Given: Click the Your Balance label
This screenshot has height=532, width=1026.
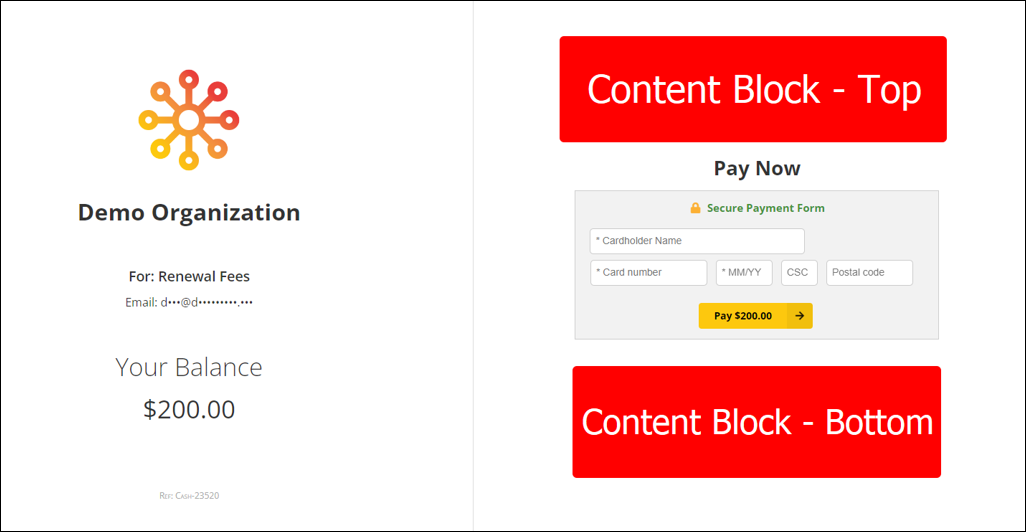Looking at the screenshot, I should pyautogui.click(x=189, y=367).
